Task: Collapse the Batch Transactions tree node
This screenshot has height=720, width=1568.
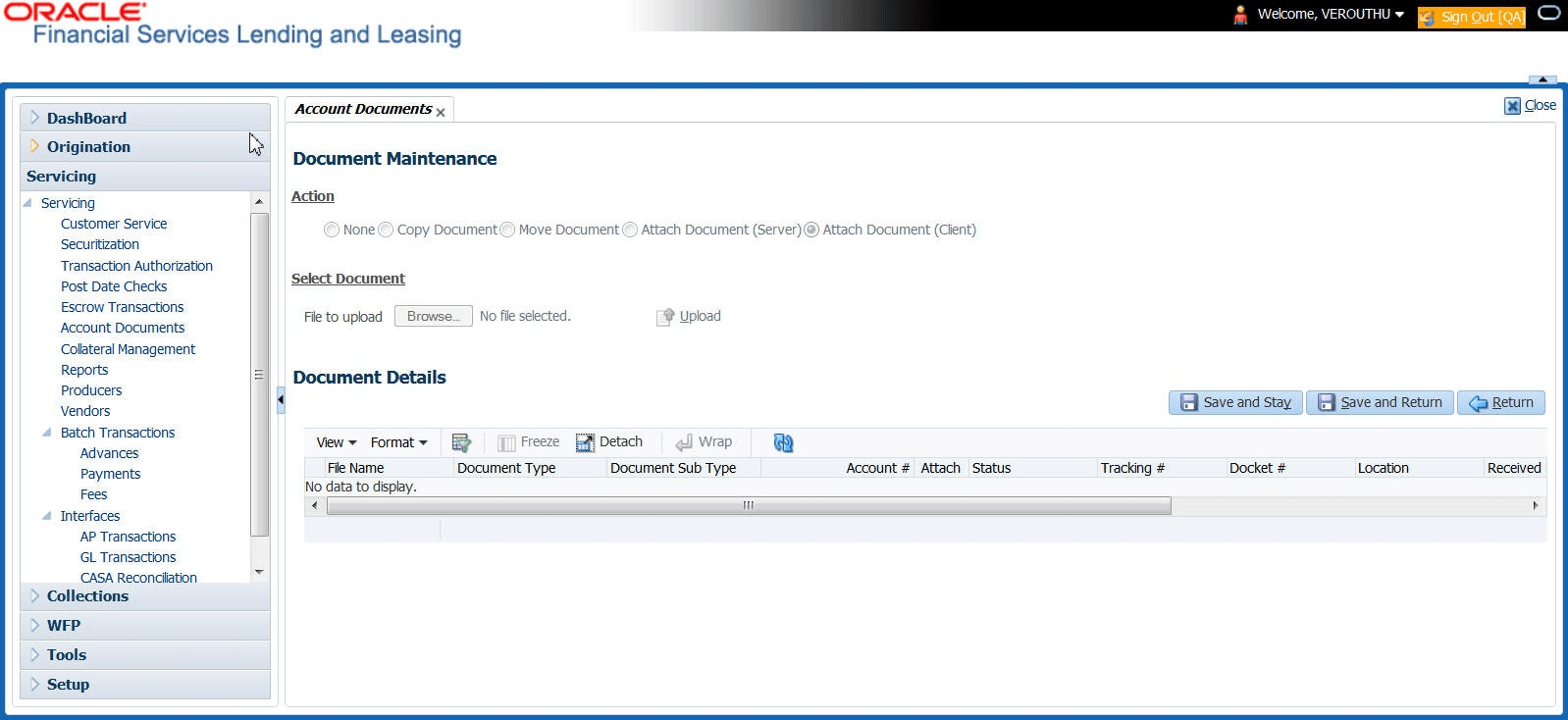Action: [x=47, y=433]
